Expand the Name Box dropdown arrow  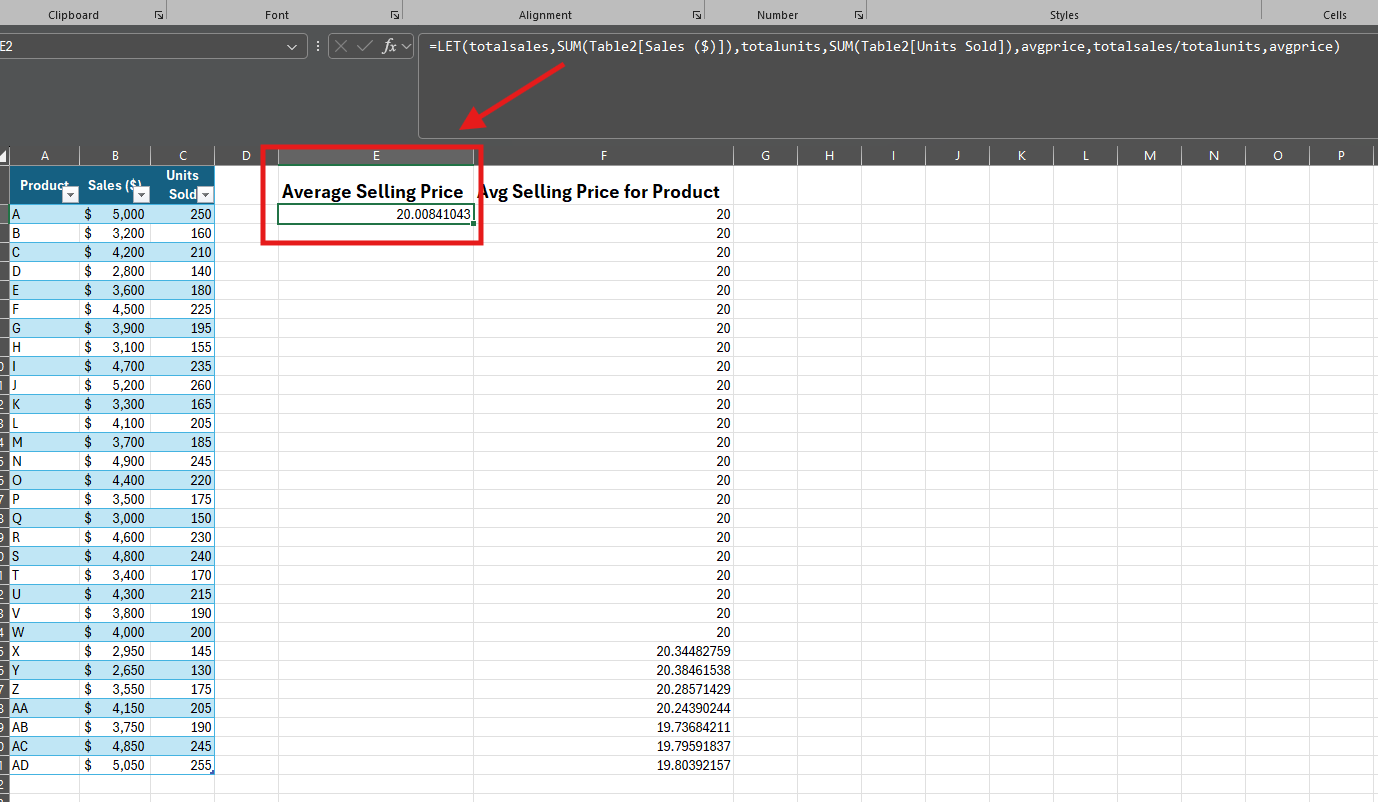pos(292,47)
